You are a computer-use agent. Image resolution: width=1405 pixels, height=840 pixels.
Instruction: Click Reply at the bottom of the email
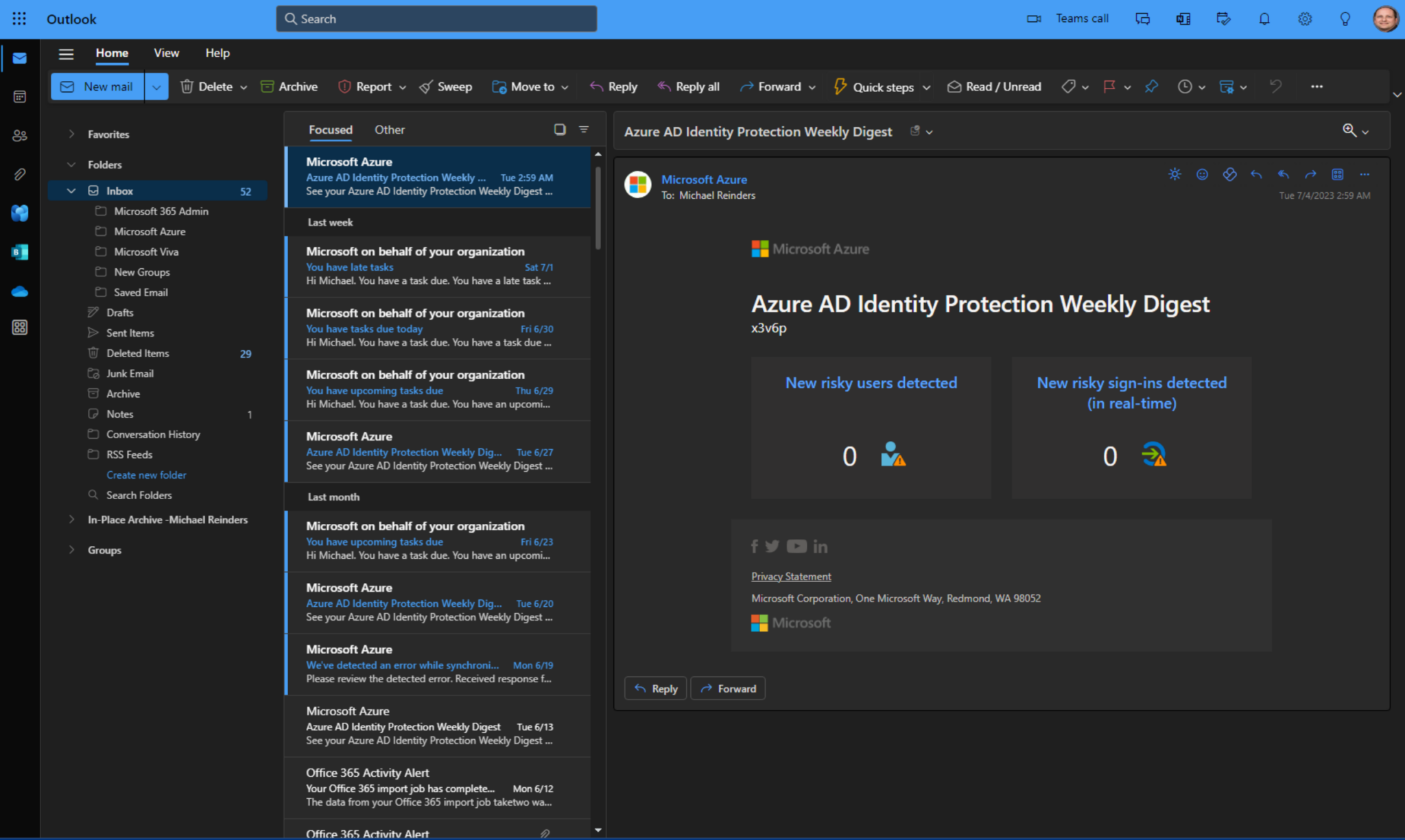(654, 688)
